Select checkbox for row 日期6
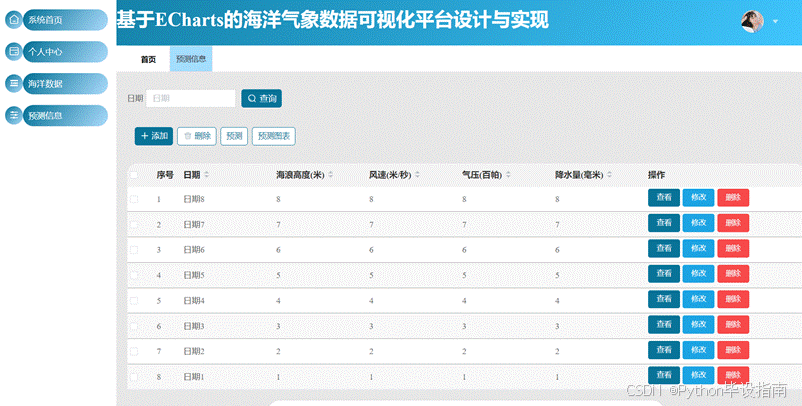Screen dimensions: 802x406 coord(134,250)
